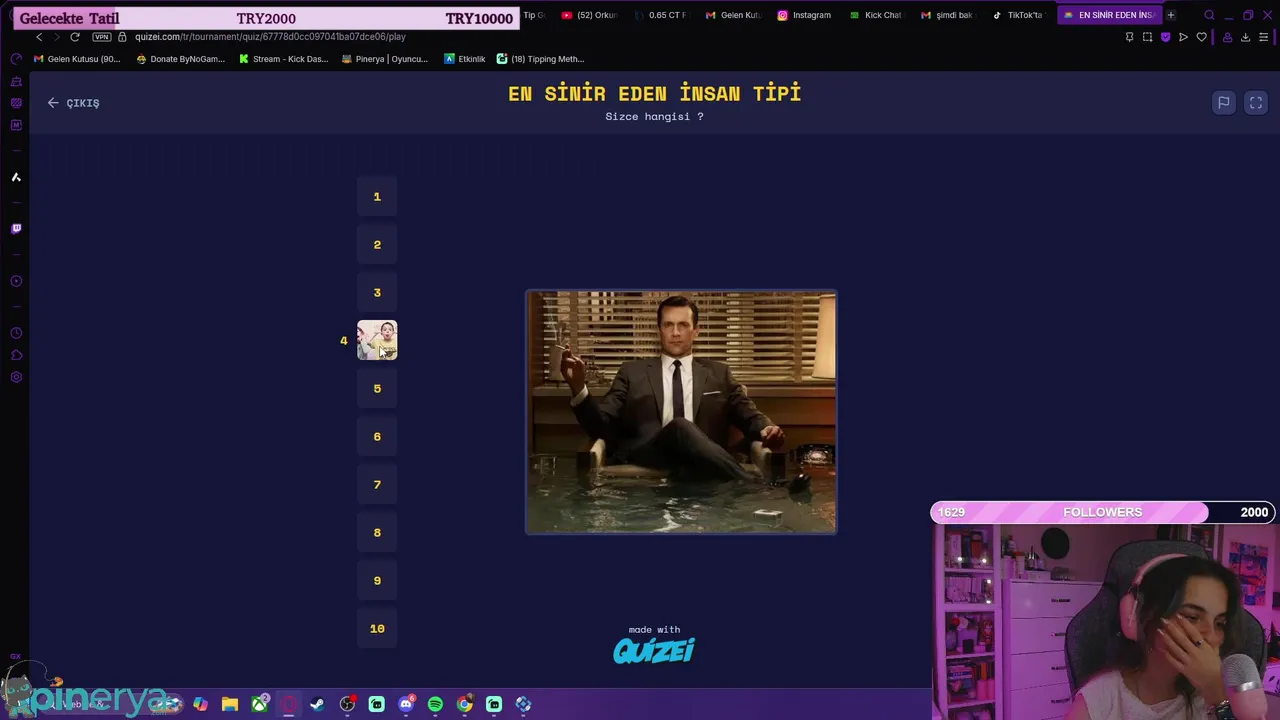Switch to EN SİNİR EDEN İNSAN tab

coord(1109,15)
